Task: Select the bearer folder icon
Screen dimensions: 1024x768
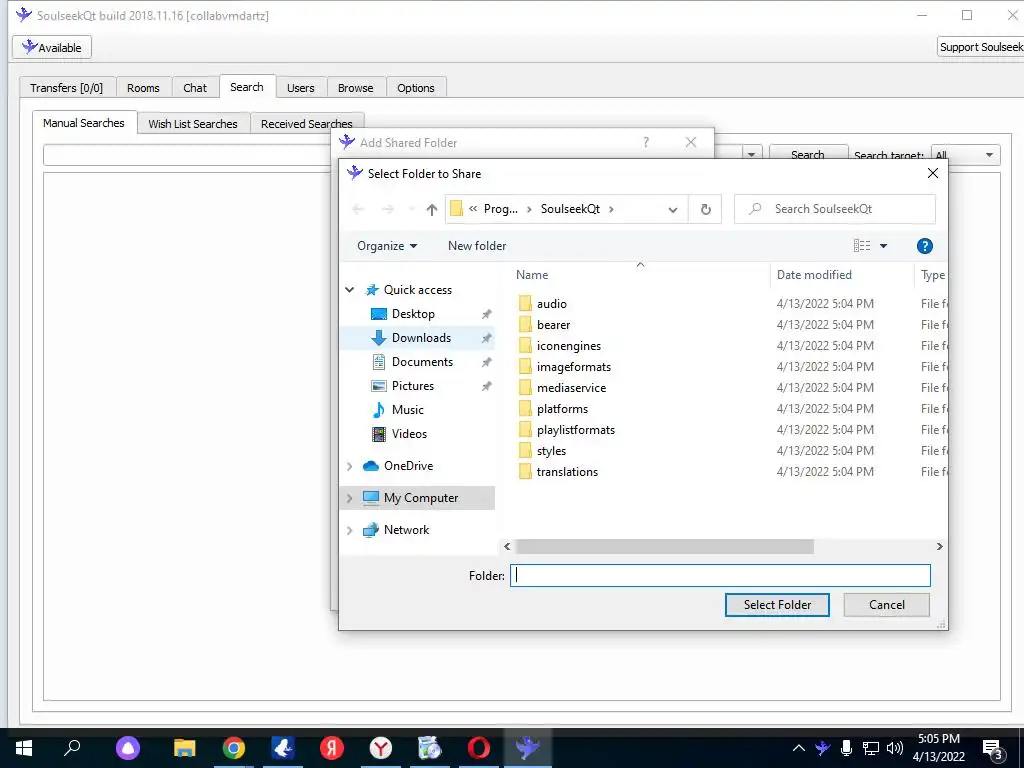Action: tap(525, 325)
